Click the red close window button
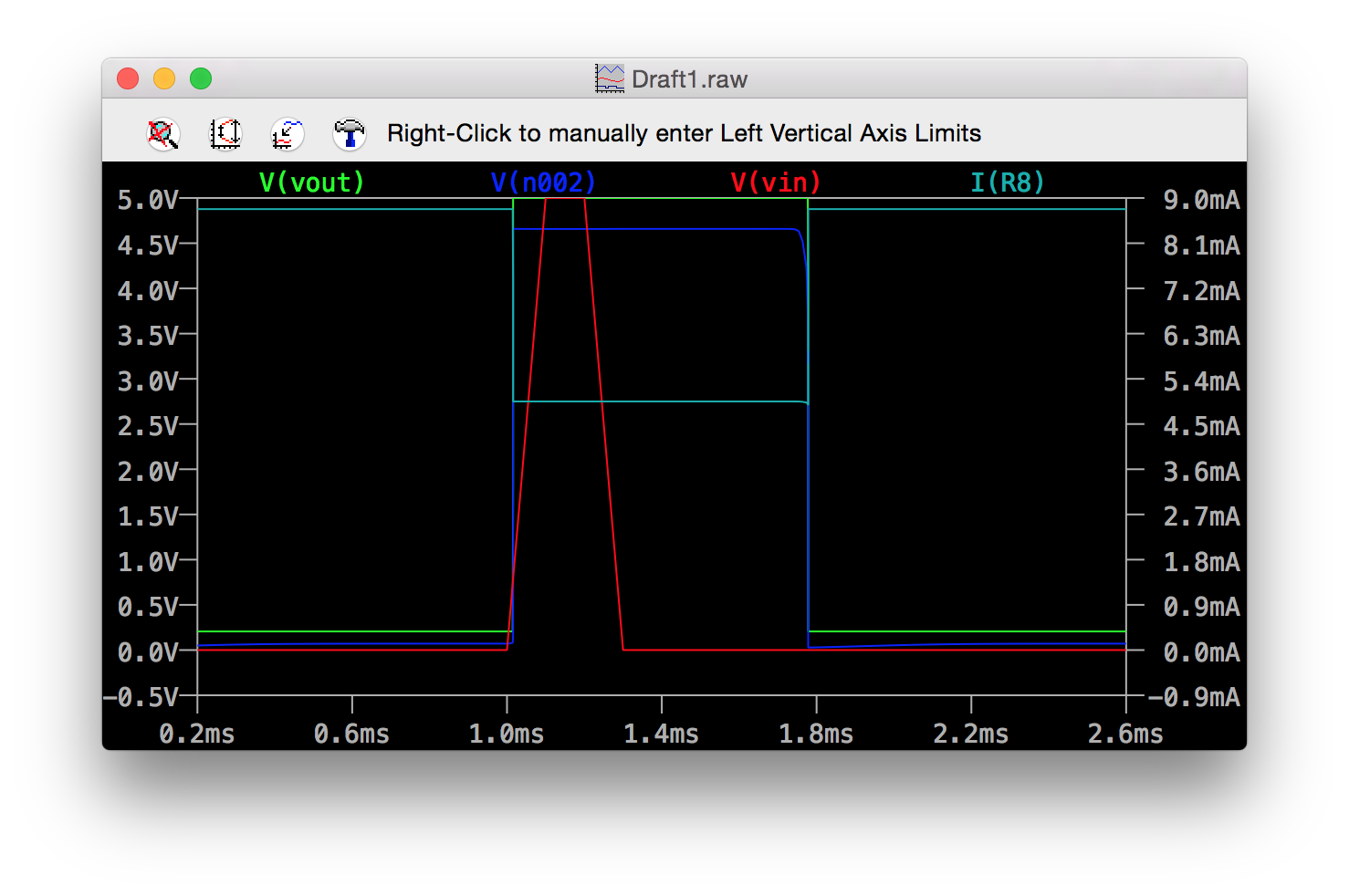This screenshot has width=1349, height=896. click(128, 79)
